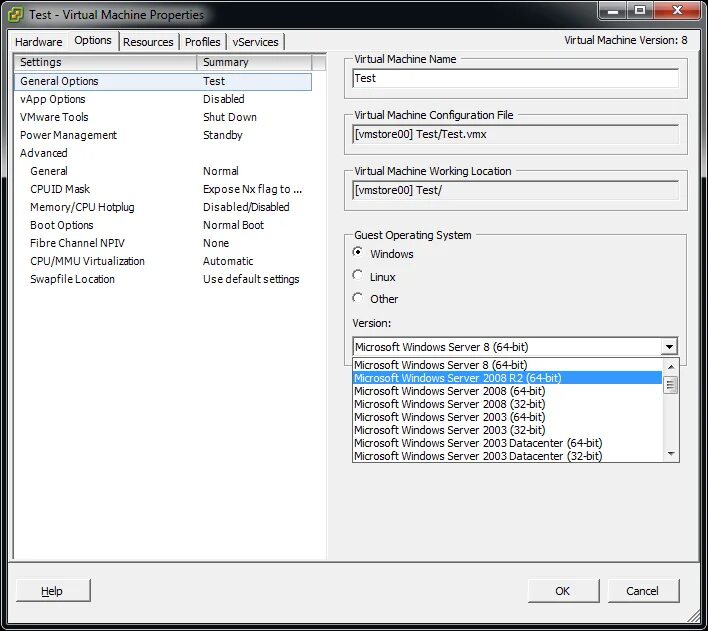Confirm with the OK button
Viewport: 708px width, 631px height.
563,591
